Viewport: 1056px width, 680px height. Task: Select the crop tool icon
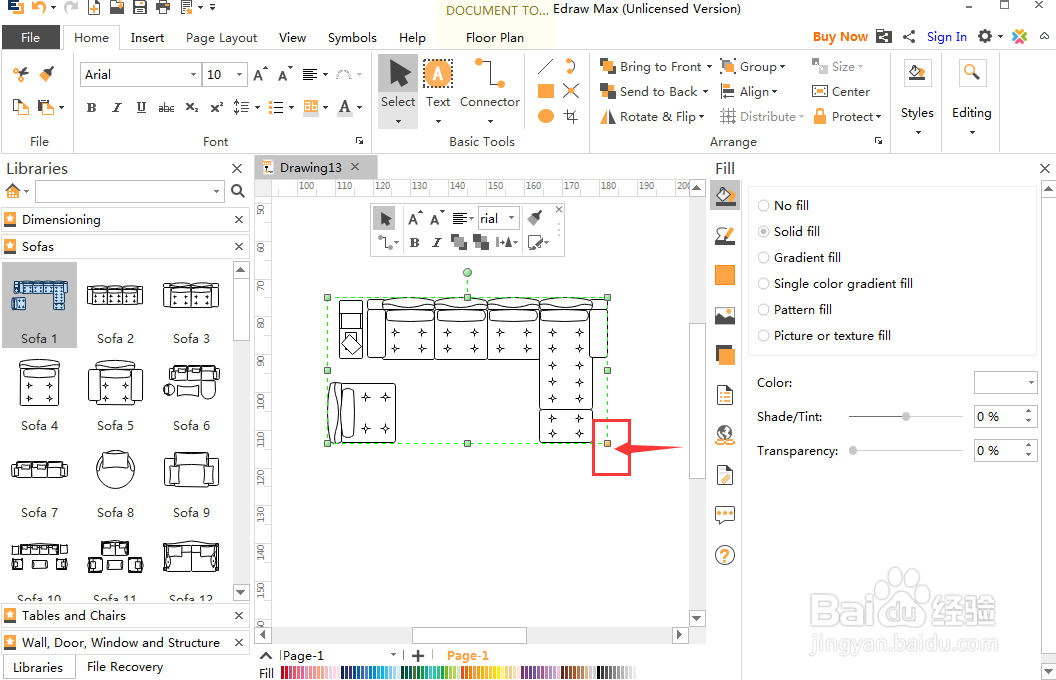tap(571, 116)
